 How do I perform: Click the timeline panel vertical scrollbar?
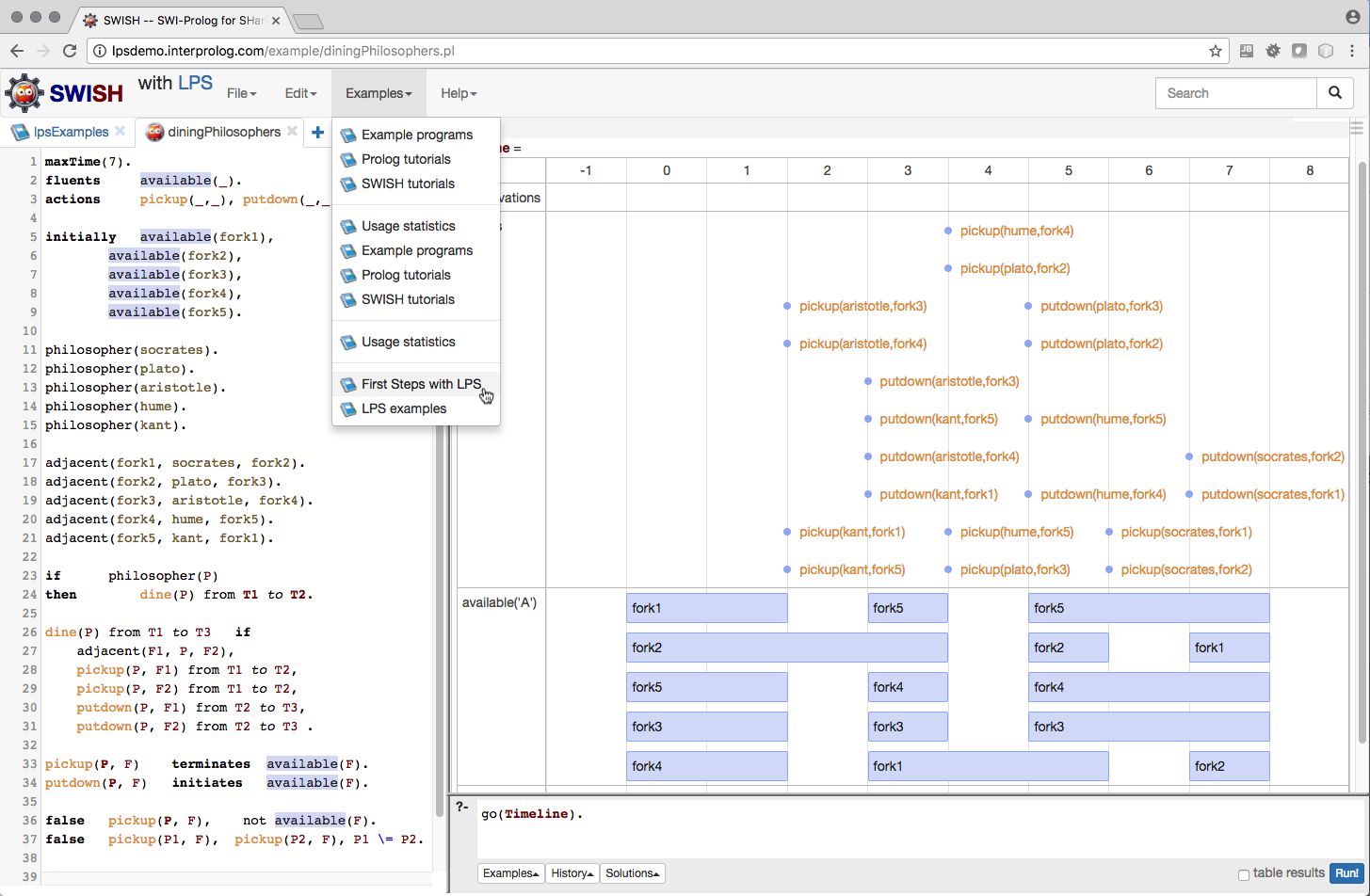tap(1362, 452)
